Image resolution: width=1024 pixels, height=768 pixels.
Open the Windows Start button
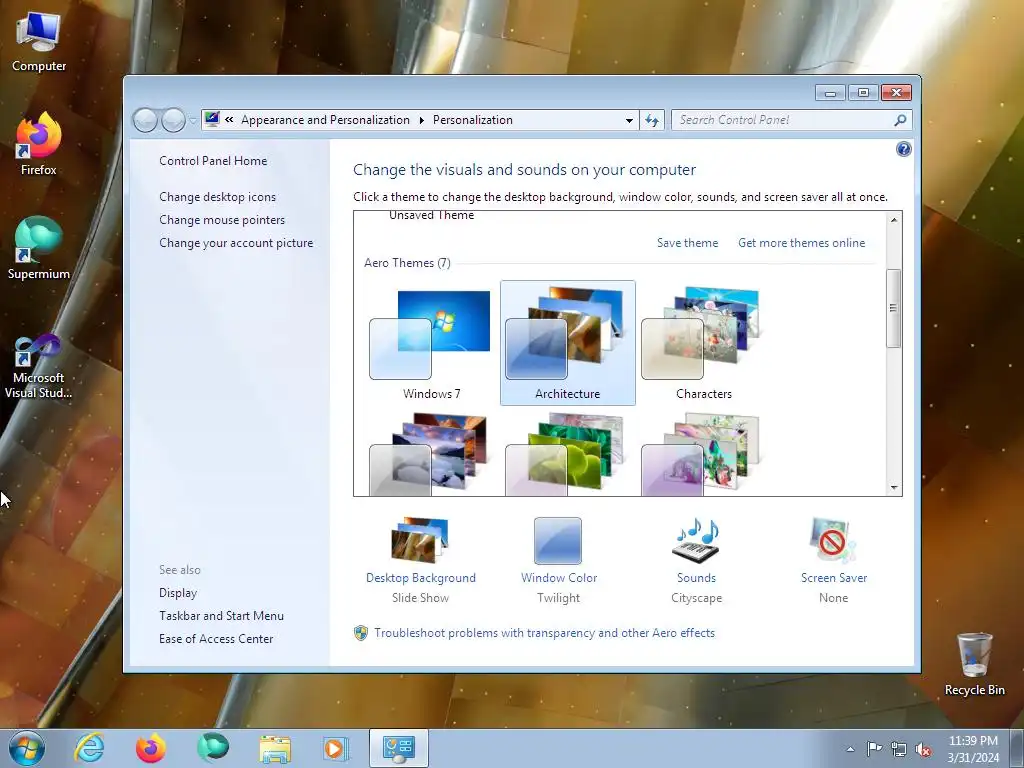click(x=27, y=748)
